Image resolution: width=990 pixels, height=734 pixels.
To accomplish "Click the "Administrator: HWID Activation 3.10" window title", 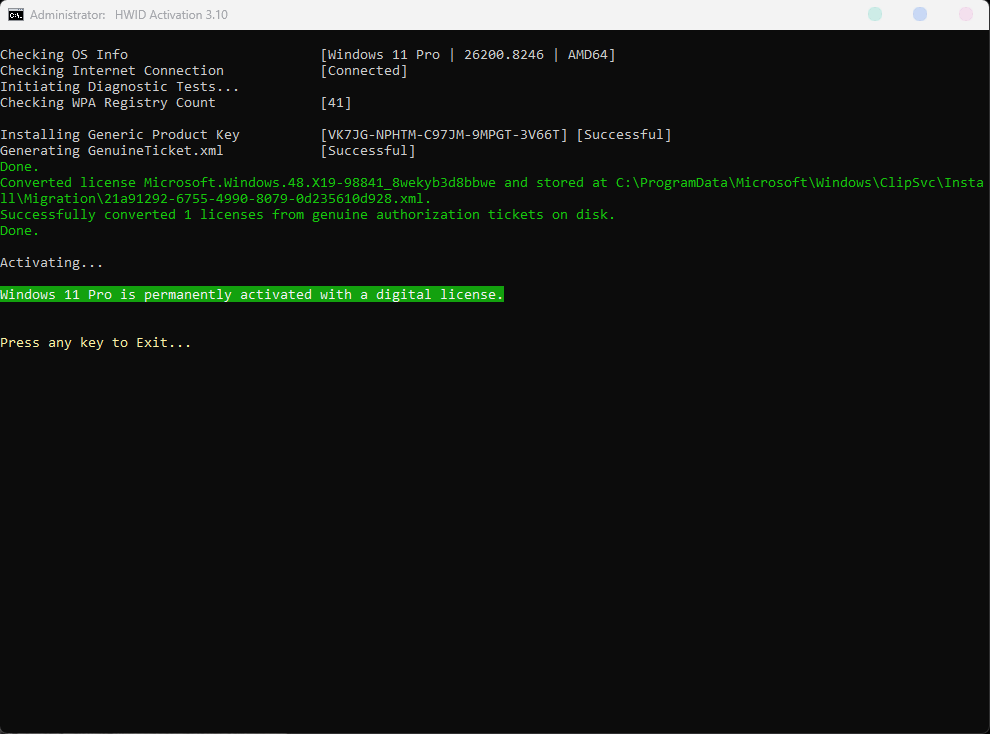I will (129, 15).
